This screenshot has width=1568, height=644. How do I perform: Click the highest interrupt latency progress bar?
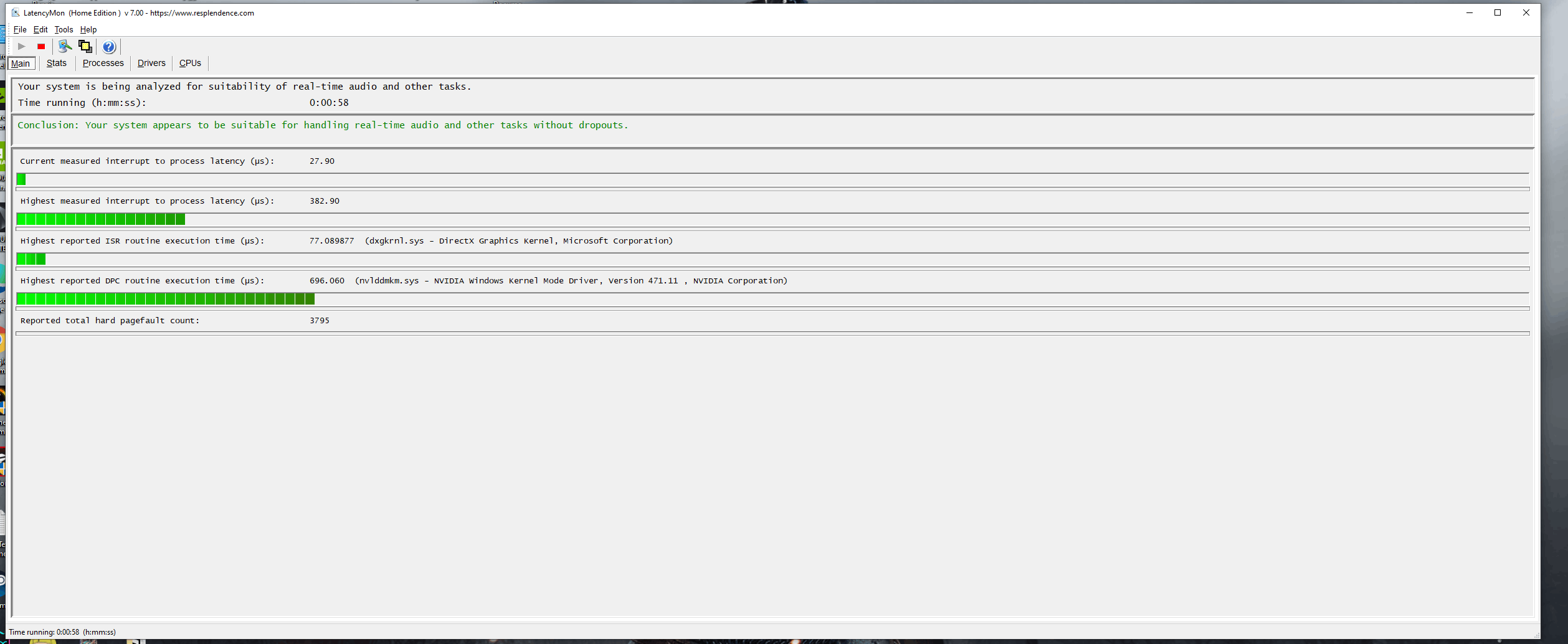[772, 219]
